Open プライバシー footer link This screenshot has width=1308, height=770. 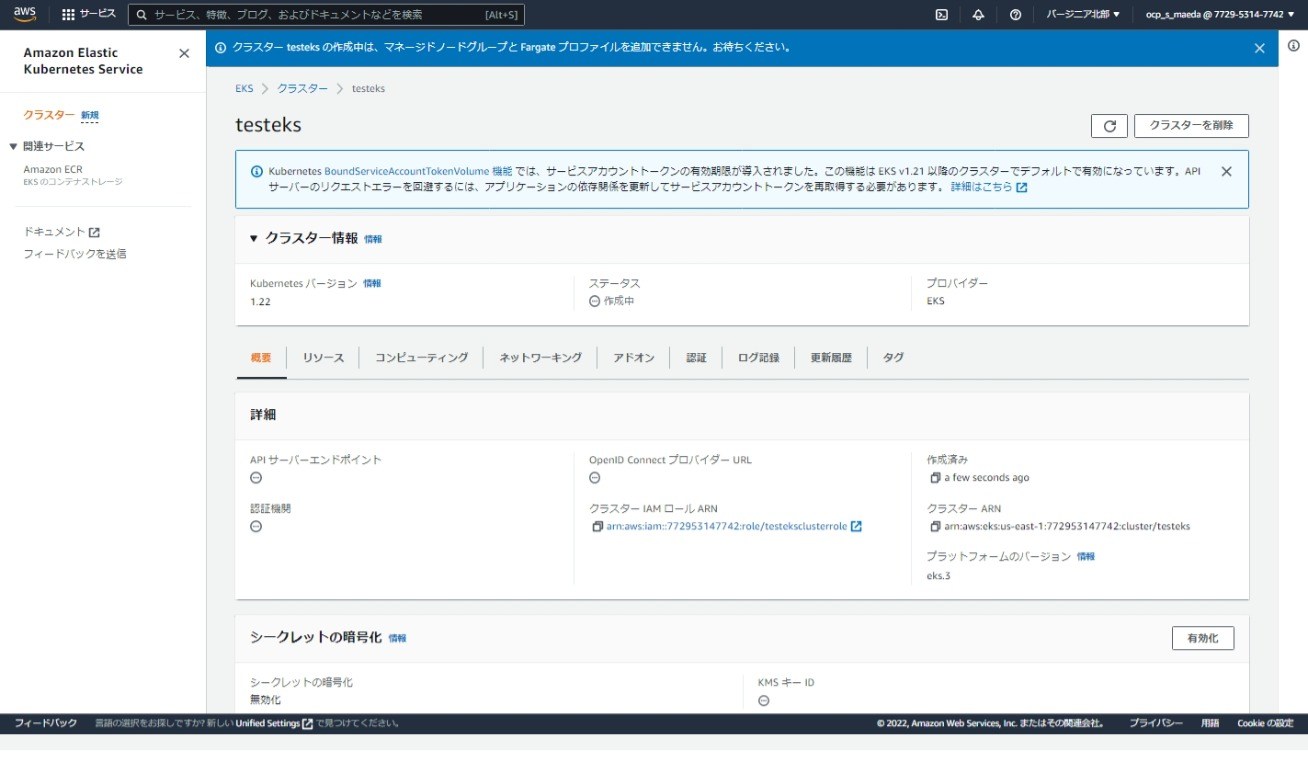1156,723
